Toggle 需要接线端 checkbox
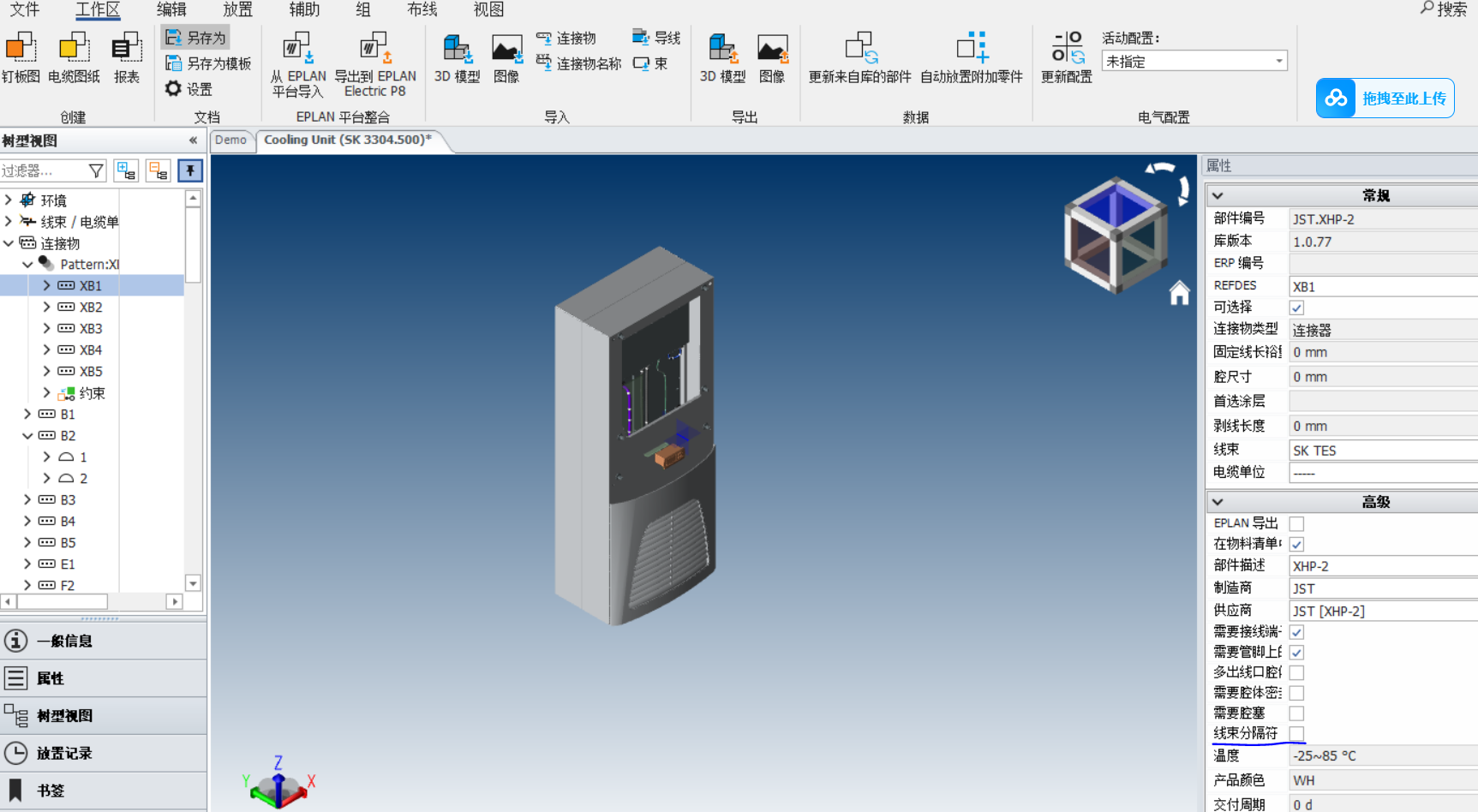This screenshot has width=1478, height=812. [x=1297, y=632]
